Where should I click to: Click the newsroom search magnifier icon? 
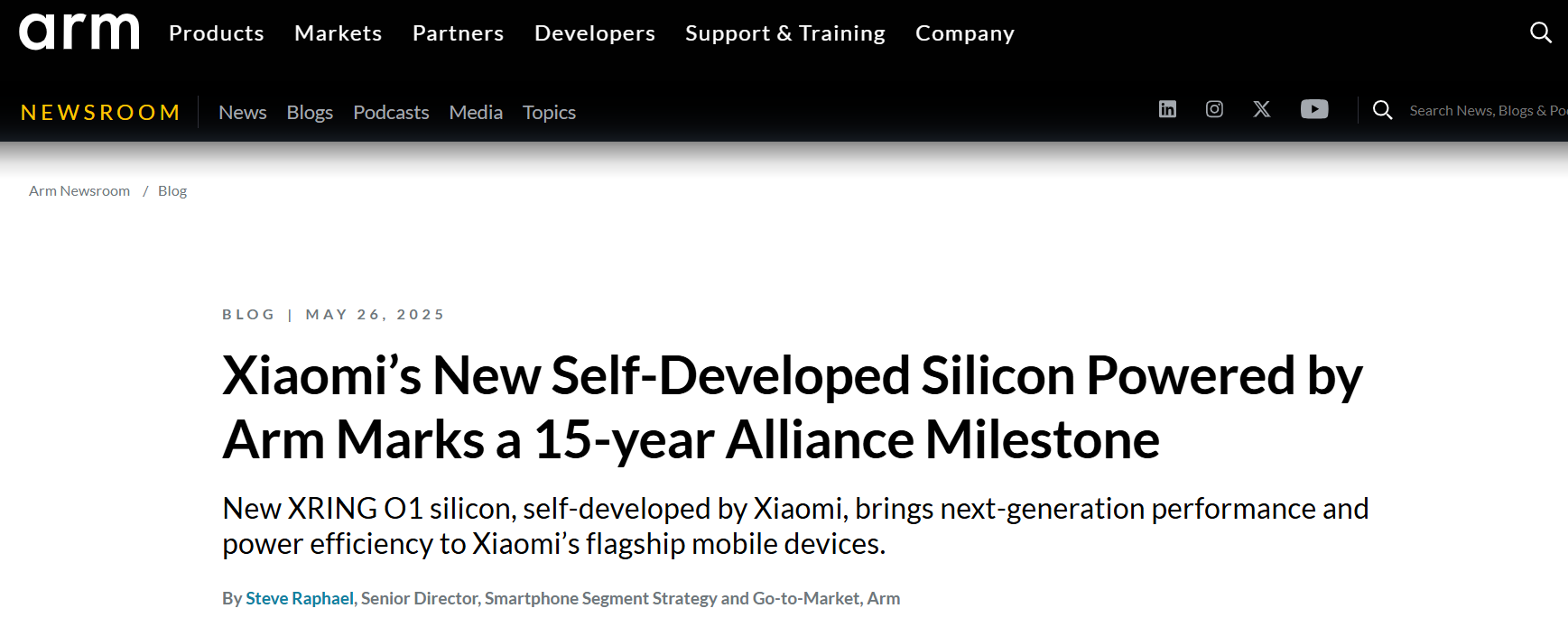(x=1382, y=110)
